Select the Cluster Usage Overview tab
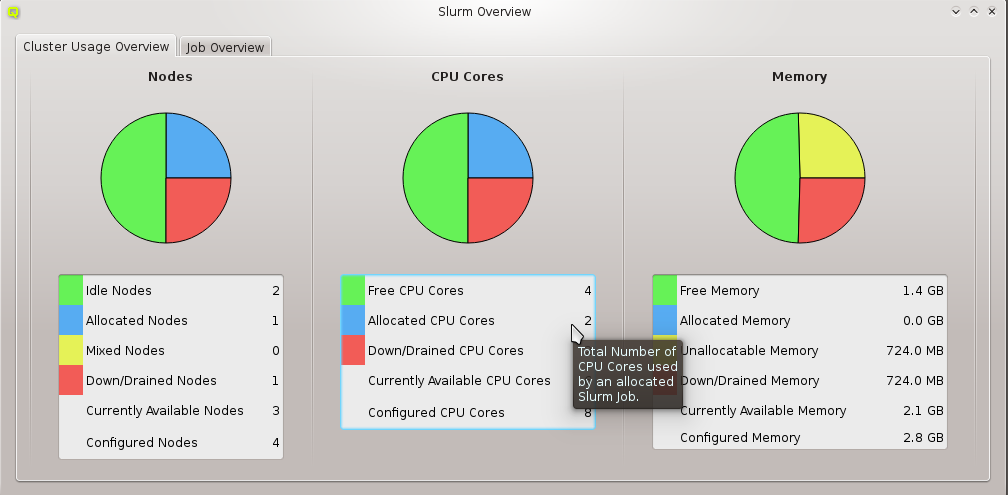The height and width of the screenshot is (495, 1008). pos(96,46)
